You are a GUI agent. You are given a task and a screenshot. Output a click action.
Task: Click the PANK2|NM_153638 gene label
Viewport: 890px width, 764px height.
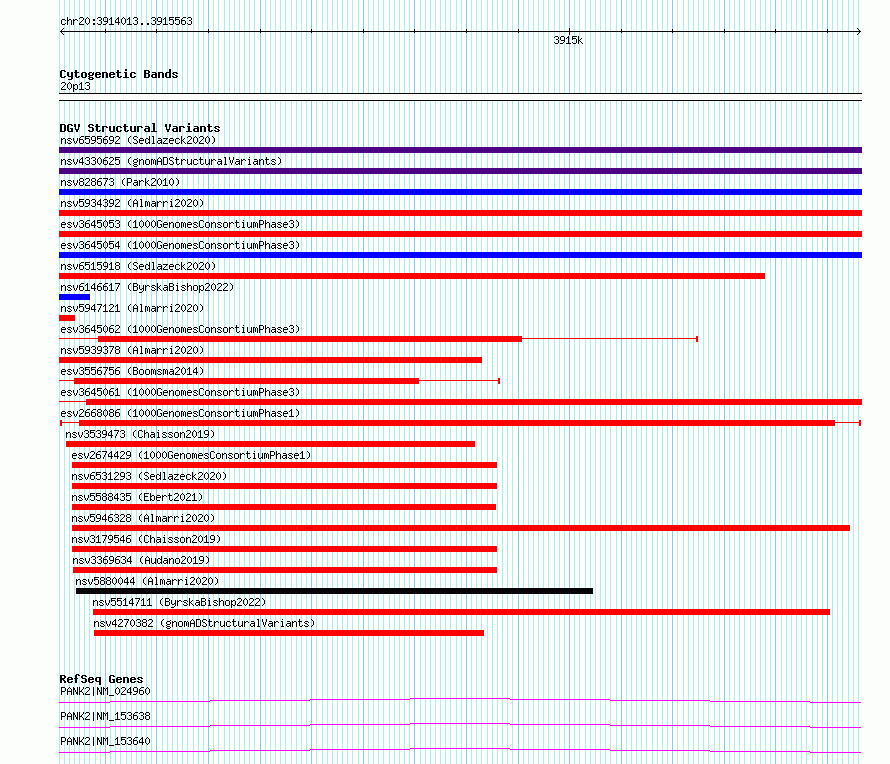click(105, 716)
